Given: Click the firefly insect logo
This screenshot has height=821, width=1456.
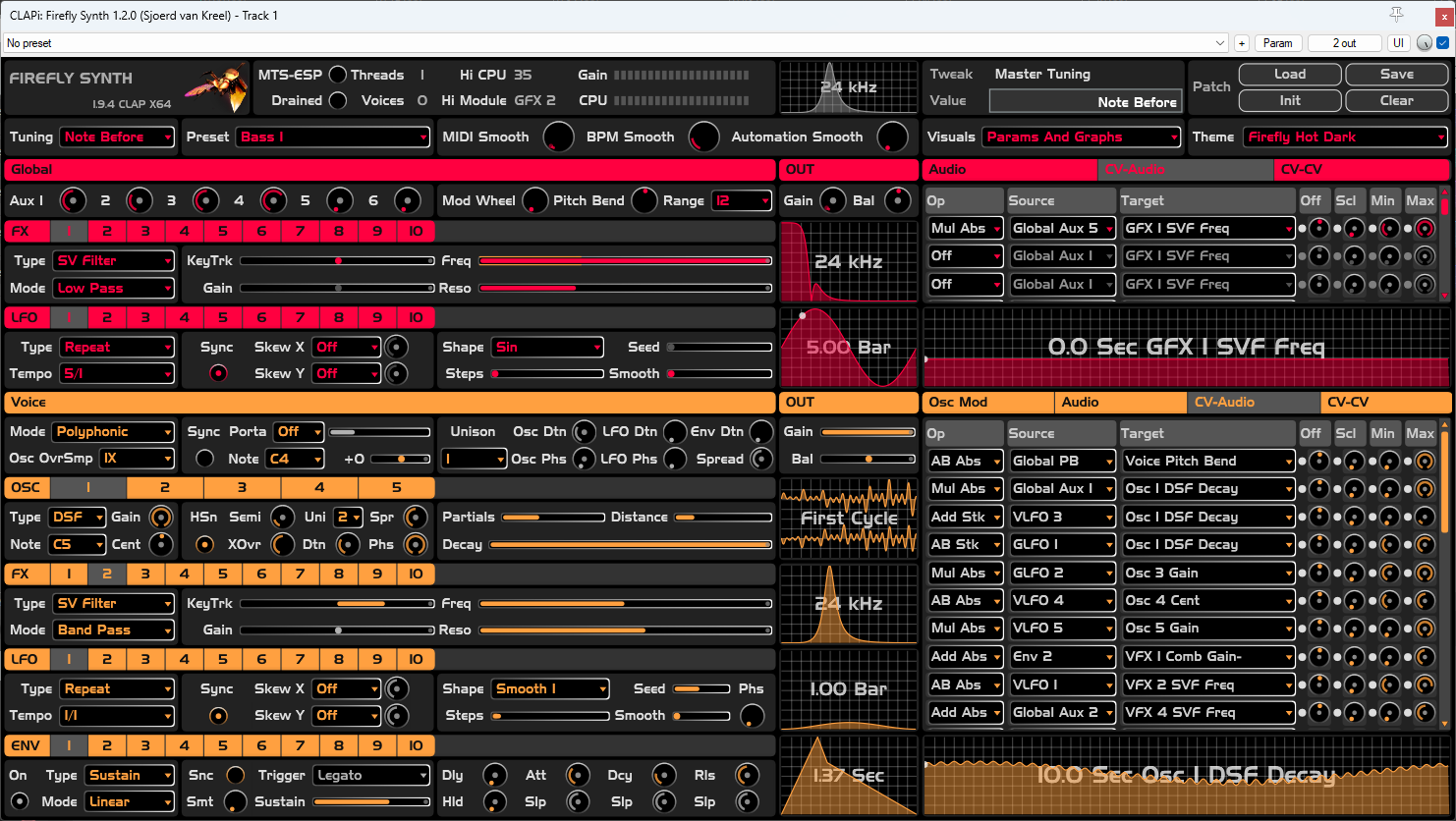Looking at the screenshot, I should 216,87.
